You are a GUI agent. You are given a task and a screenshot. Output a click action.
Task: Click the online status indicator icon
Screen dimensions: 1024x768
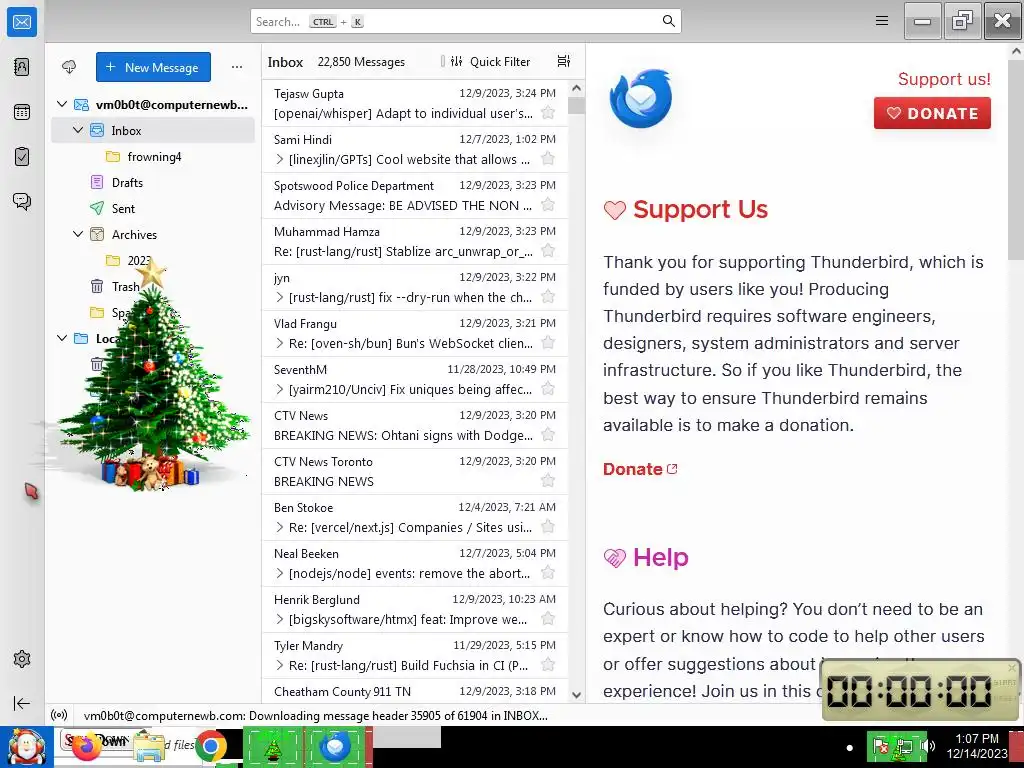[x=59, y=715]
